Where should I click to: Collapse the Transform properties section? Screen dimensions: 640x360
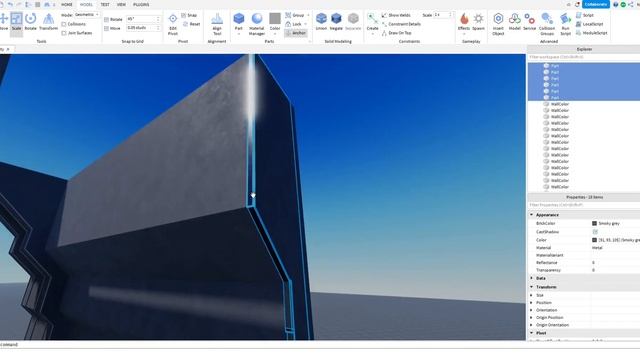click(x=531, y=287)
